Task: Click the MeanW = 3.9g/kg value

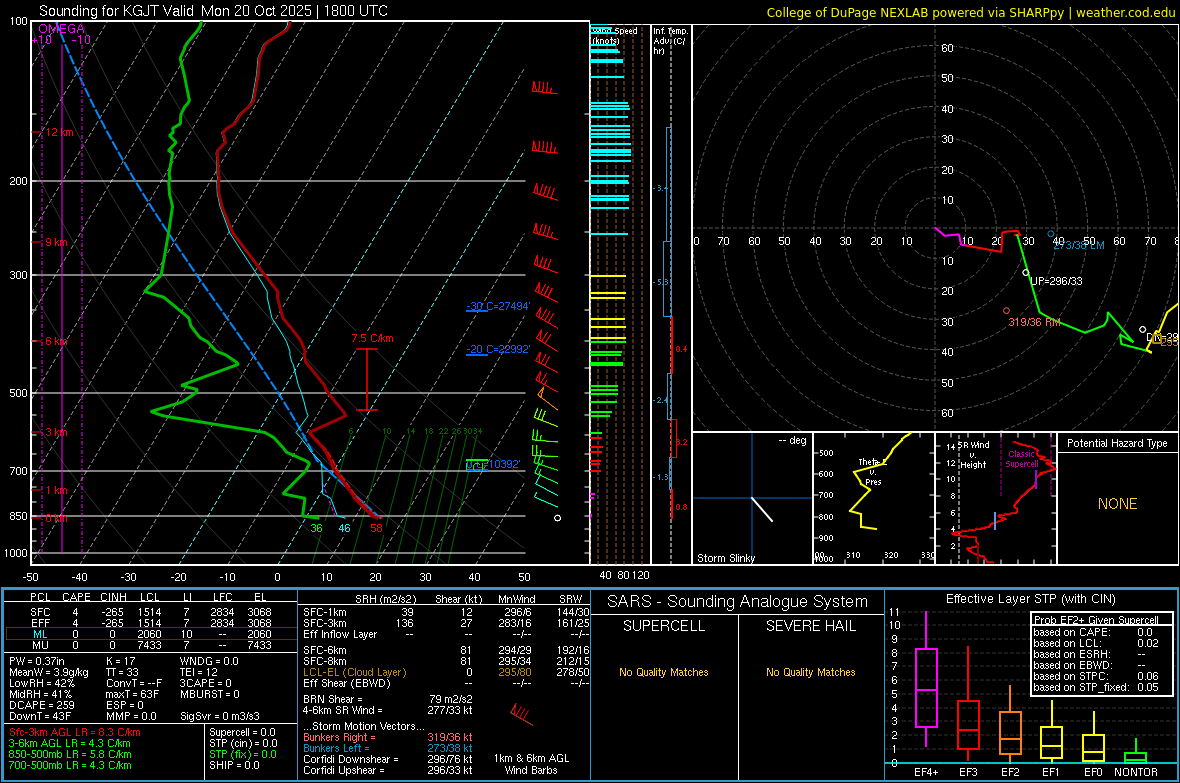Action: tap(49, 672)
